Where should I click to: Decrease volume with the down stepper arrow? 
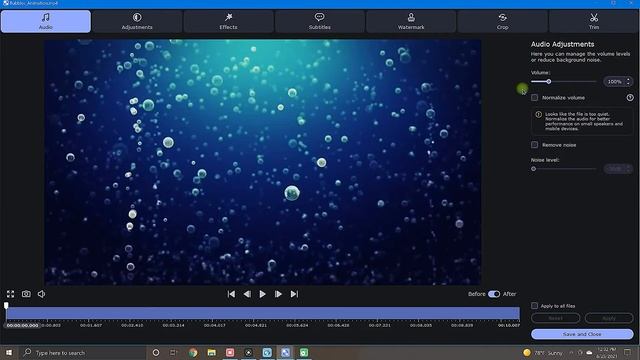[x=629, y=84]
